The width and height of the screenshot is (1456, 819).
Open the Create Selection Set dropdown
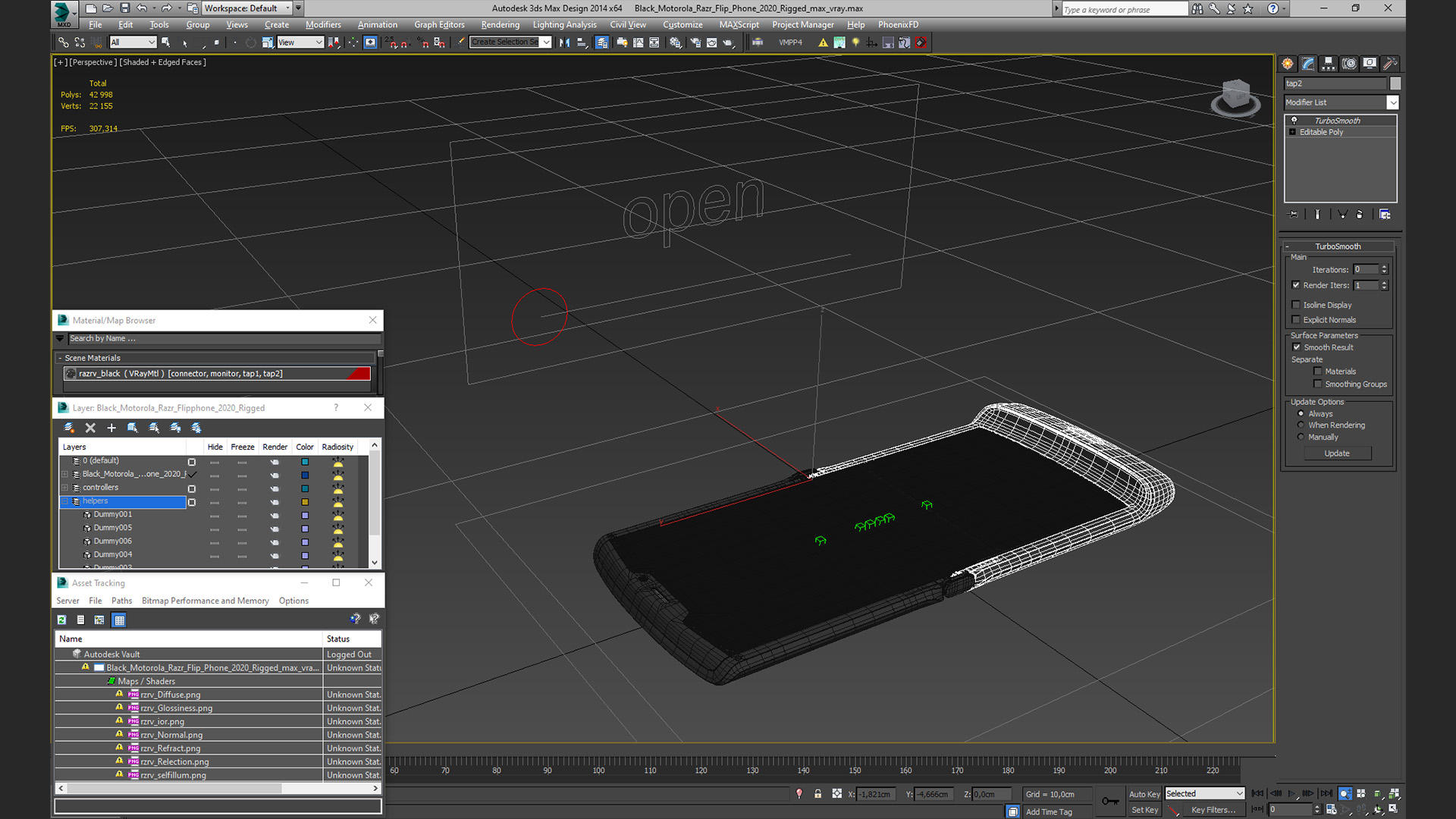(510, 42)
